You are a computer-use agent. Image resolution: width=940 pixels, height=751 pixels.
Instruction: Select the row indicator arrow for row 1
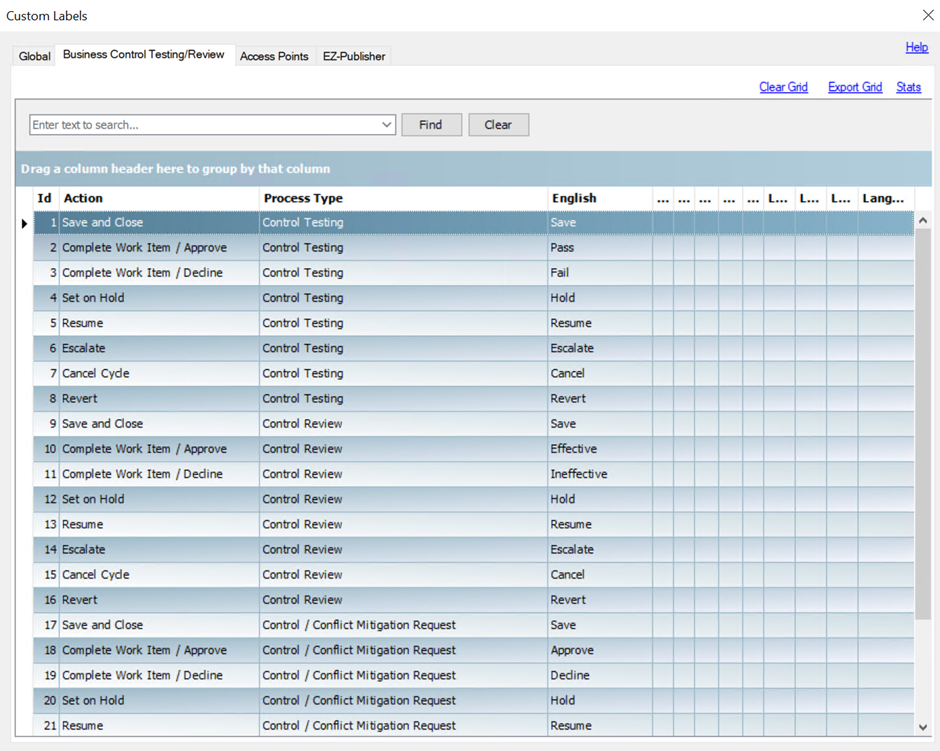click(24, 223)
